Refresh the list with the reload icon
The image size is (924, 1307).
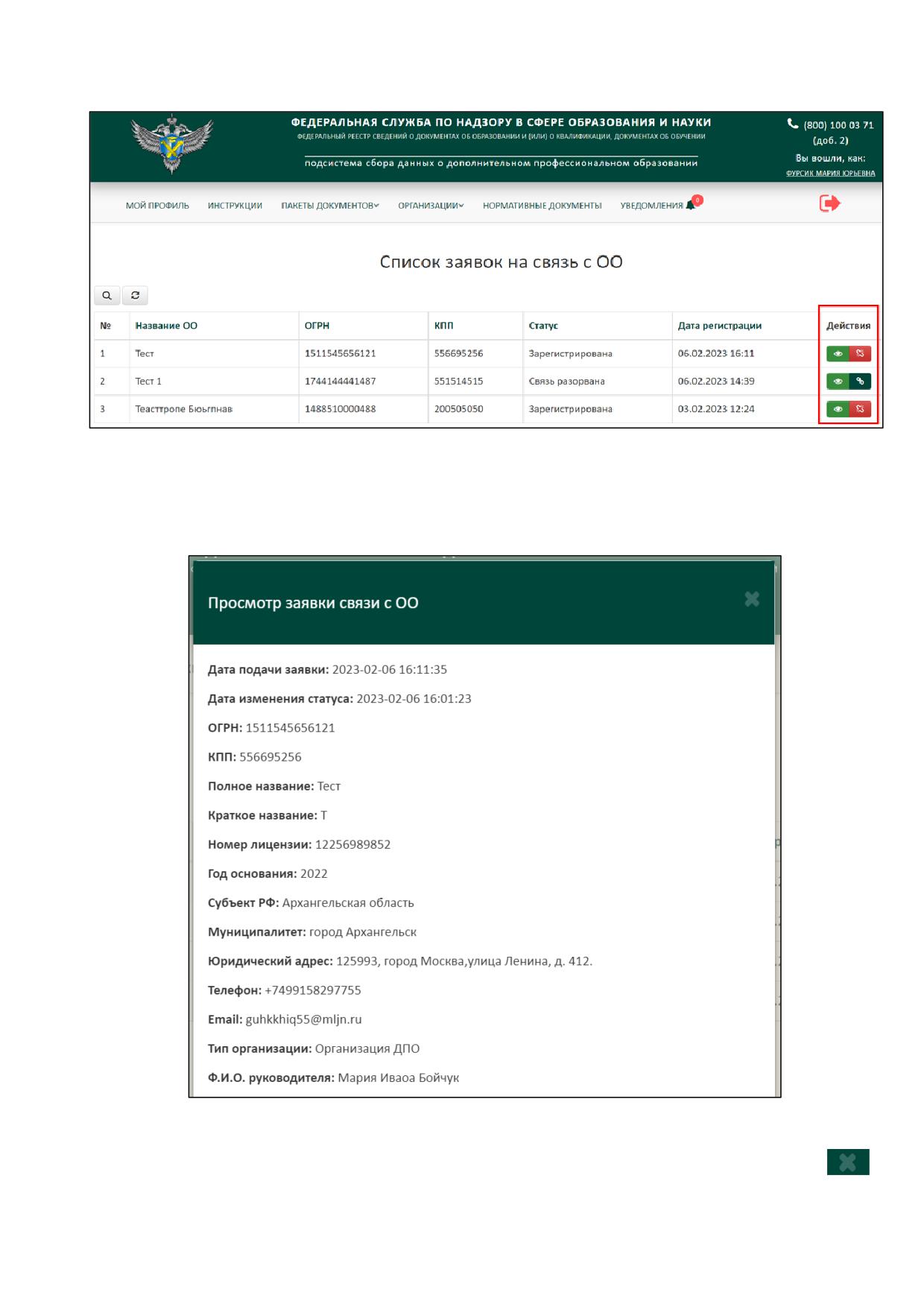[x=135, y=296]
